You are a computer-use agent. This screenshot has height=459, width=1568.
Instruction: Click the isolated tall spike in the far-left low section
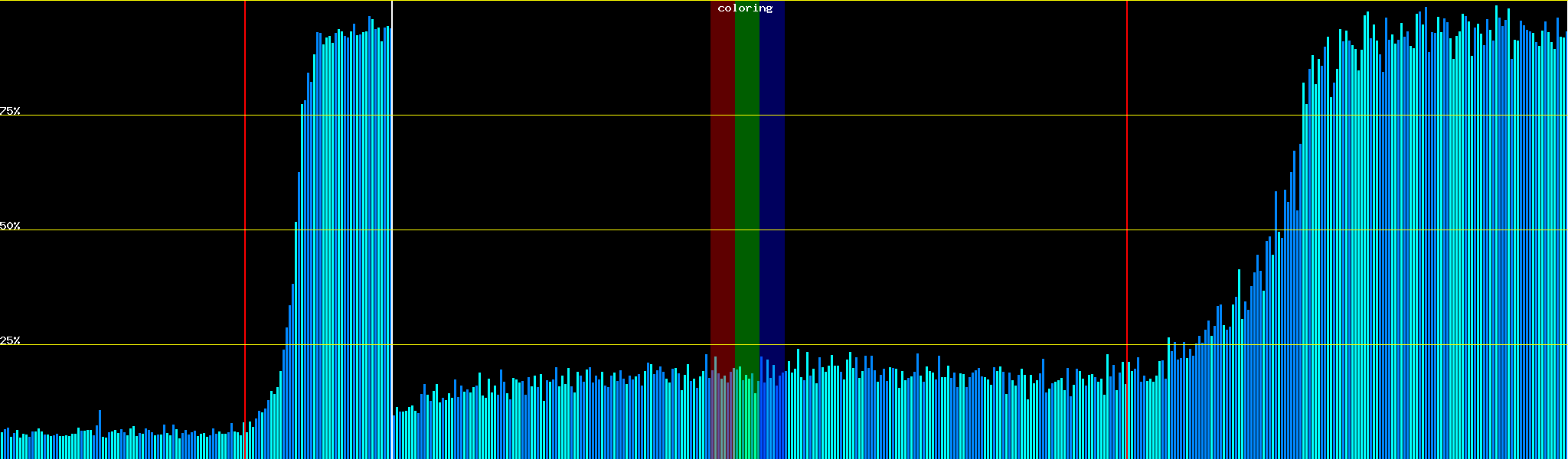click(x=100, y=432)
